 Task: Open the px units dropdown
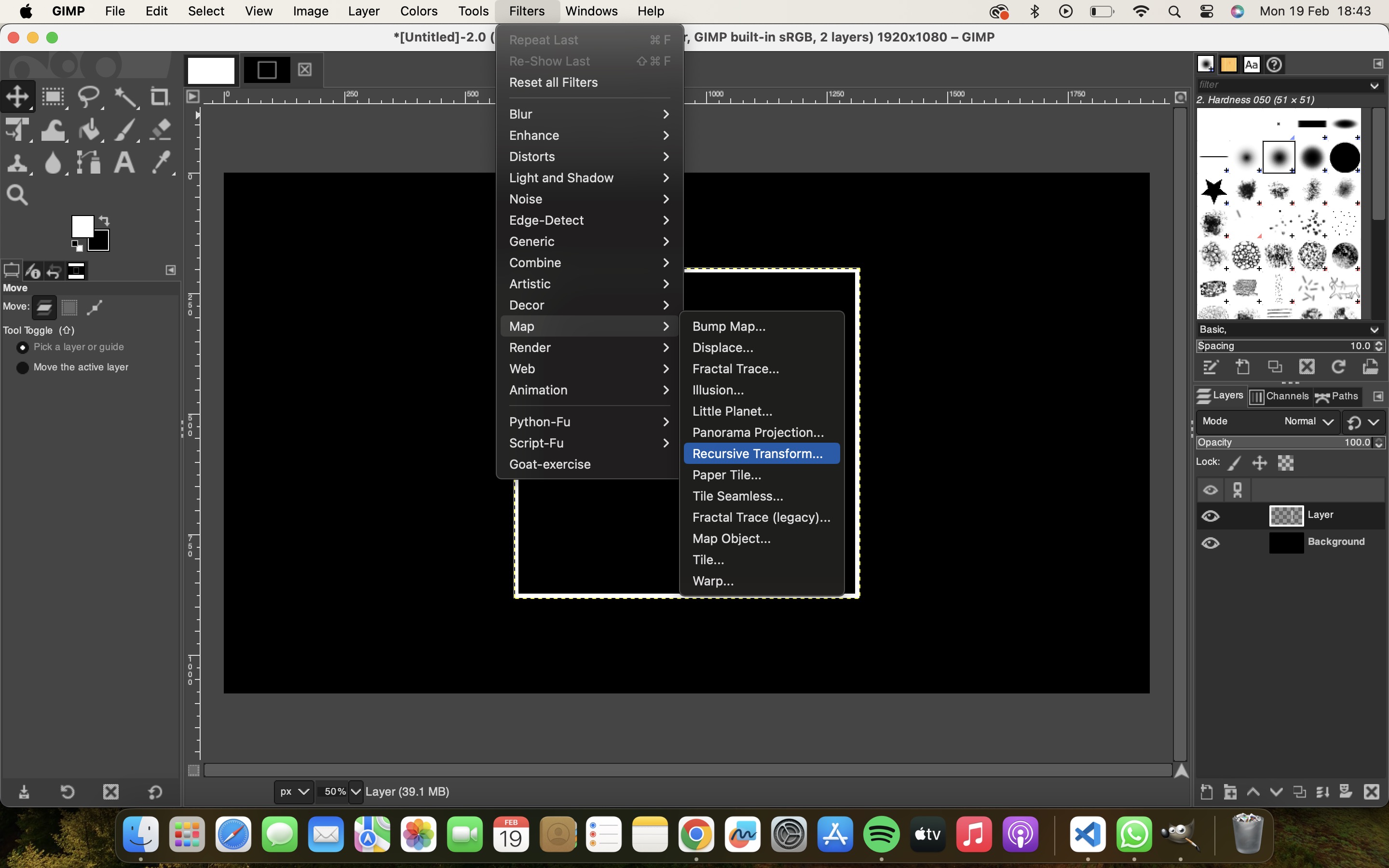pos(294,792)
